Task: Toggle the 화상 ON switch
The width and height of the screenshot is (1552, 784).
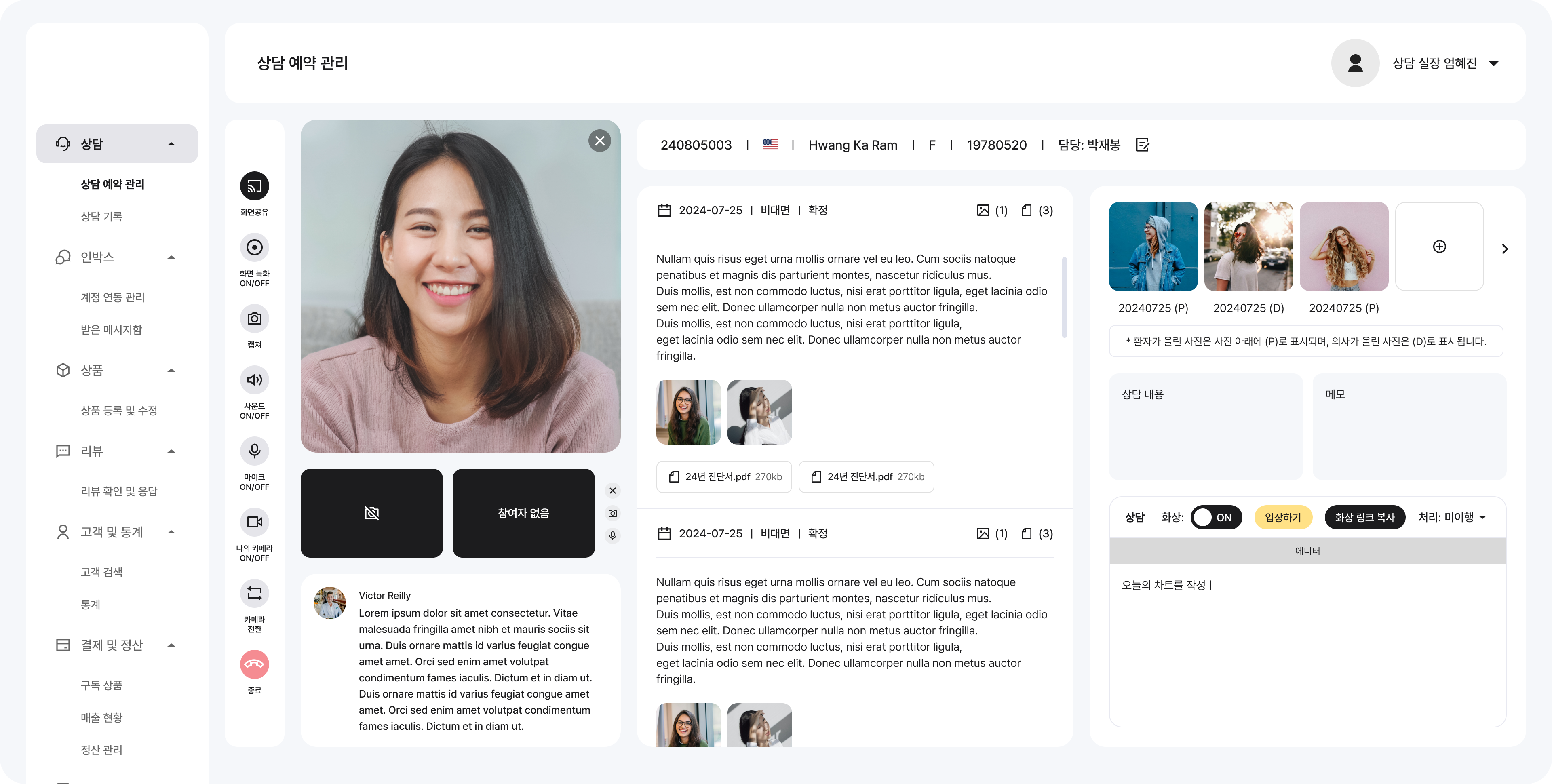Action: coord(1216,517)
